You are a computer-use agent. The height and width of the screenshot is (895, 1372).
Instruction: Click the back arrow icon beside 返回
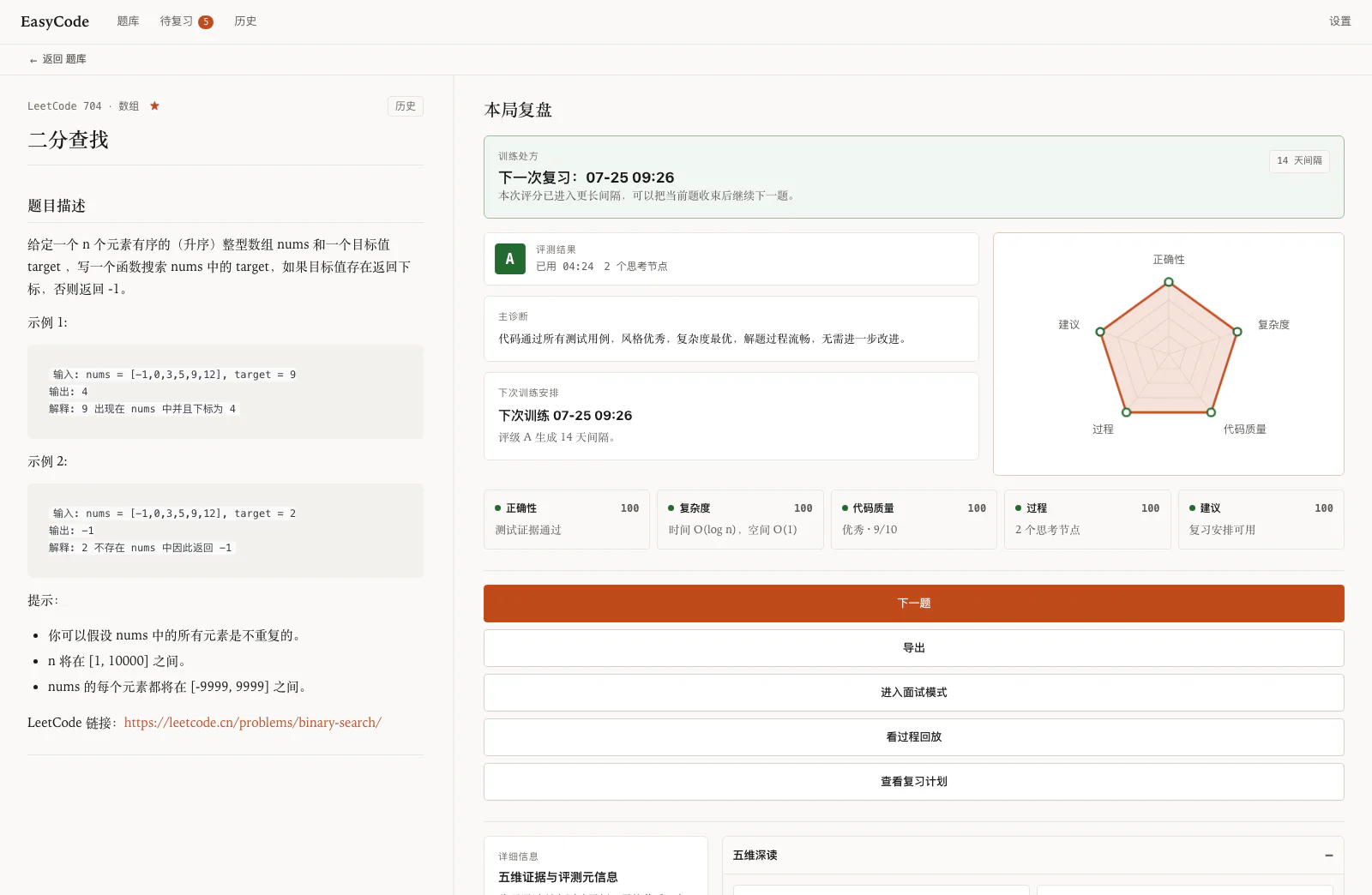click(x=33, y=60)
